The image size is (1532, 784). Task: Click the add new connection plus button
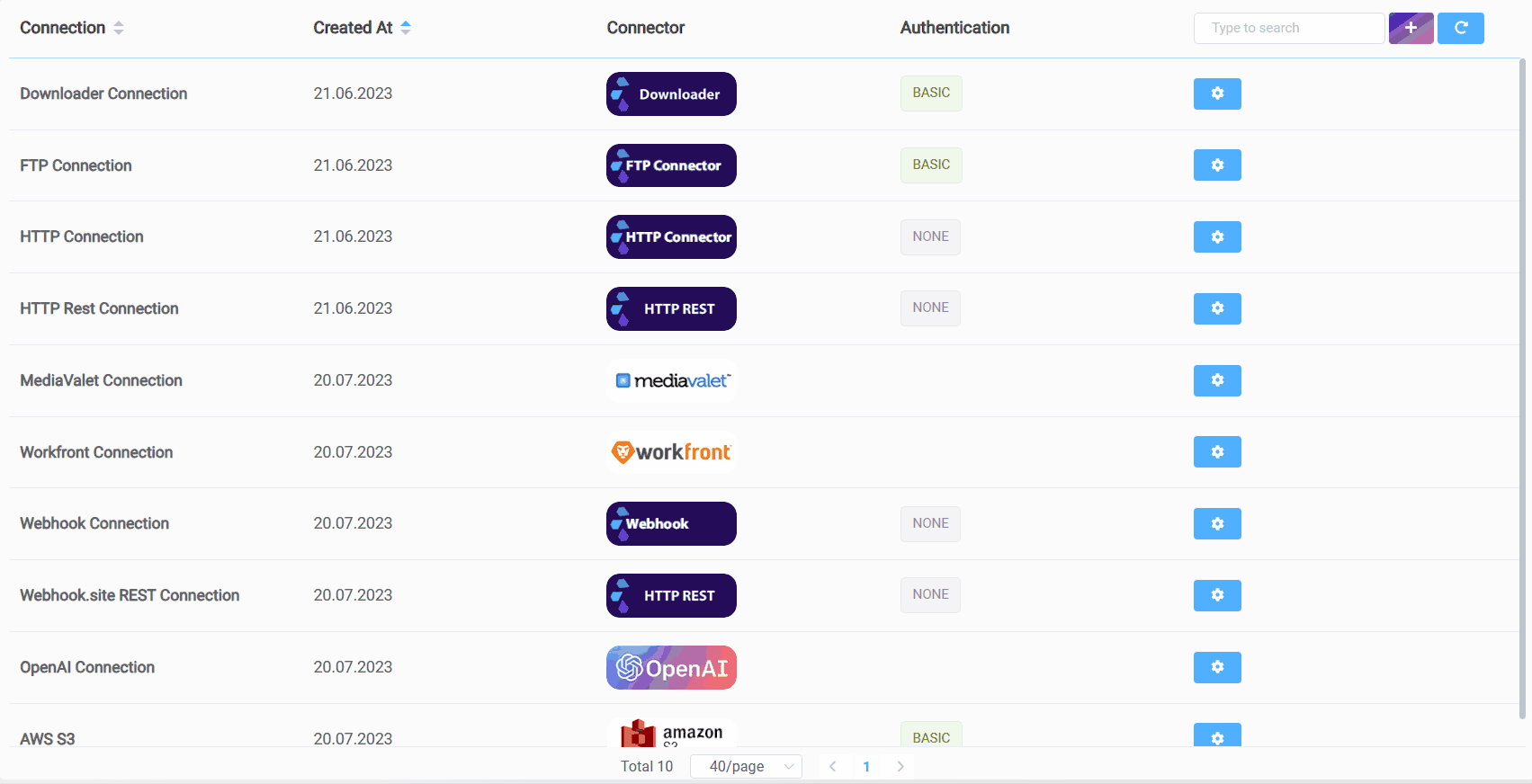(1411, 28)
